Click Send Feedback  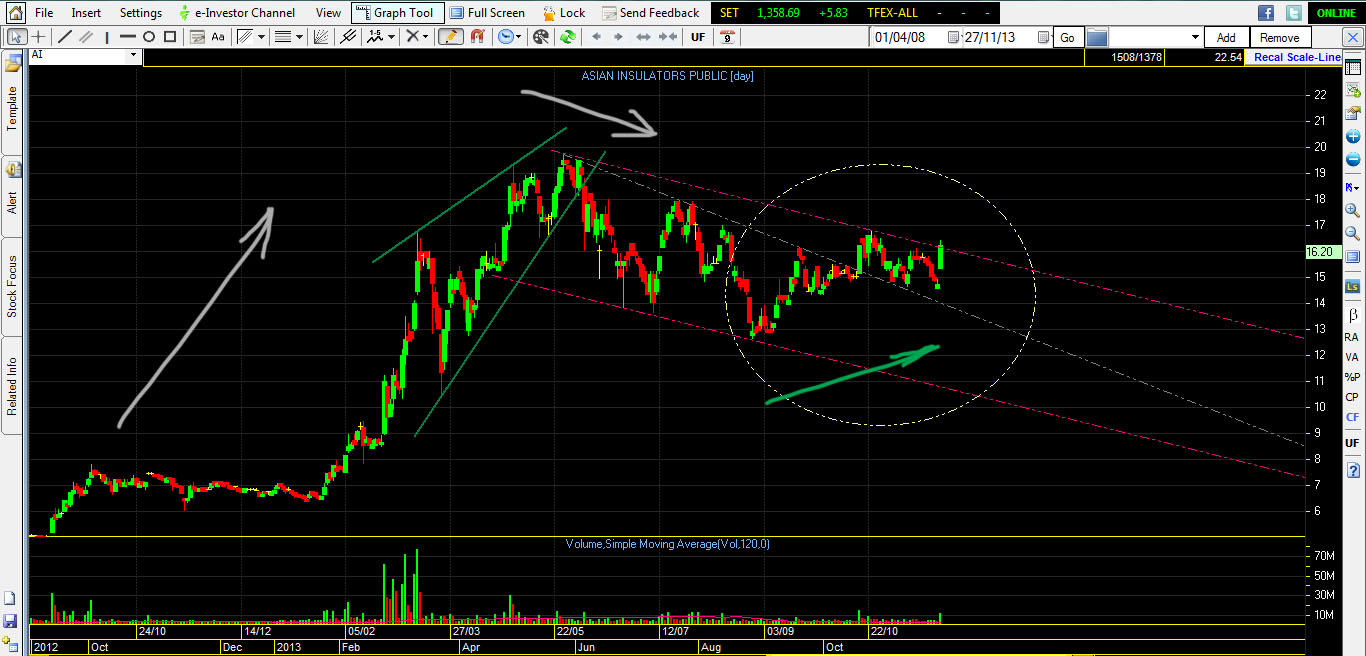[x=650, y=13]
